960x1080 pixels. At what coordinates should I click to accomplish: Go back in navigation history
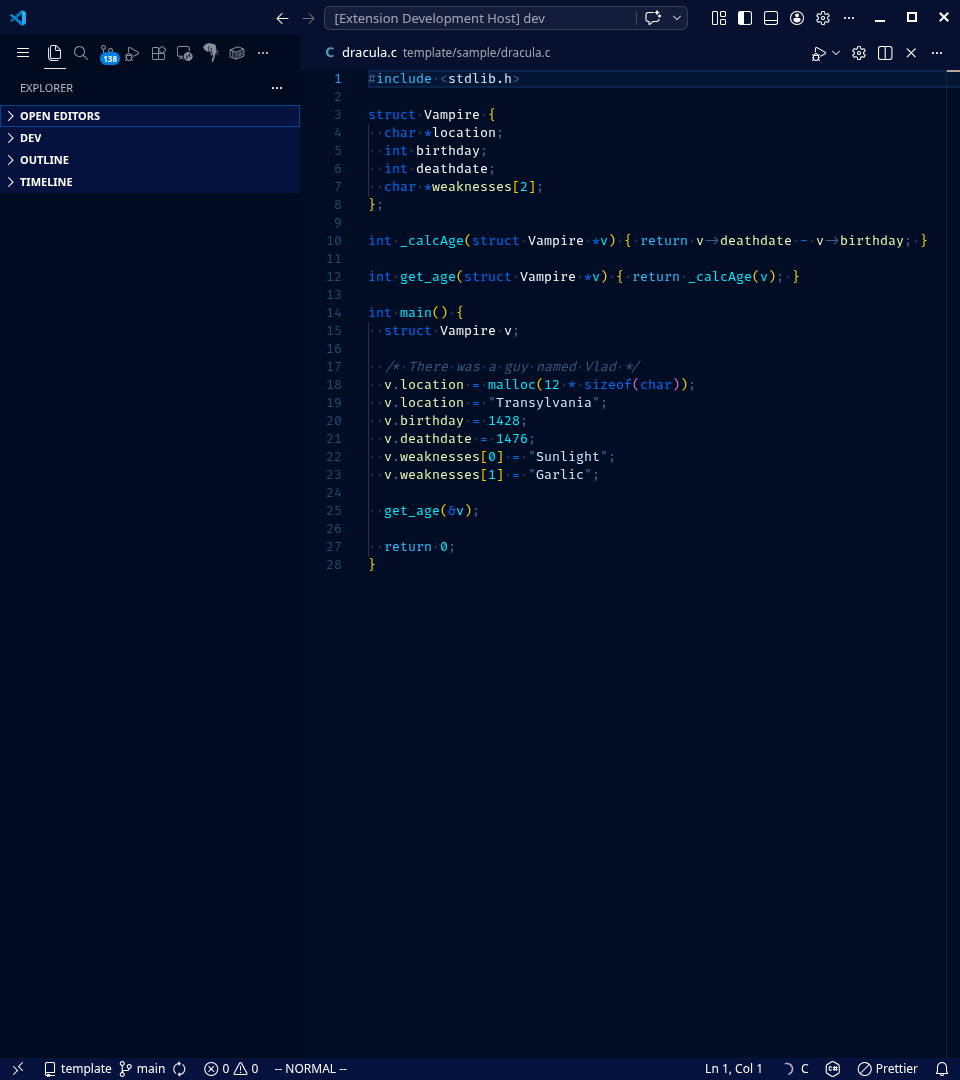tap(282, 19)
